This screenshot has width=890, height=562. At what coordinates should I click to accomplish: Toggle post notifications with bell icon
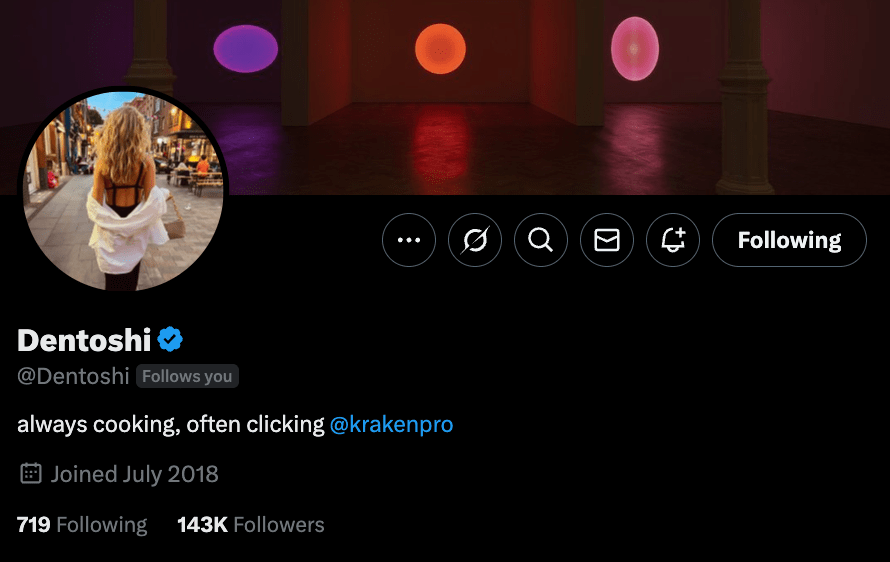click(x=673, y=240)
